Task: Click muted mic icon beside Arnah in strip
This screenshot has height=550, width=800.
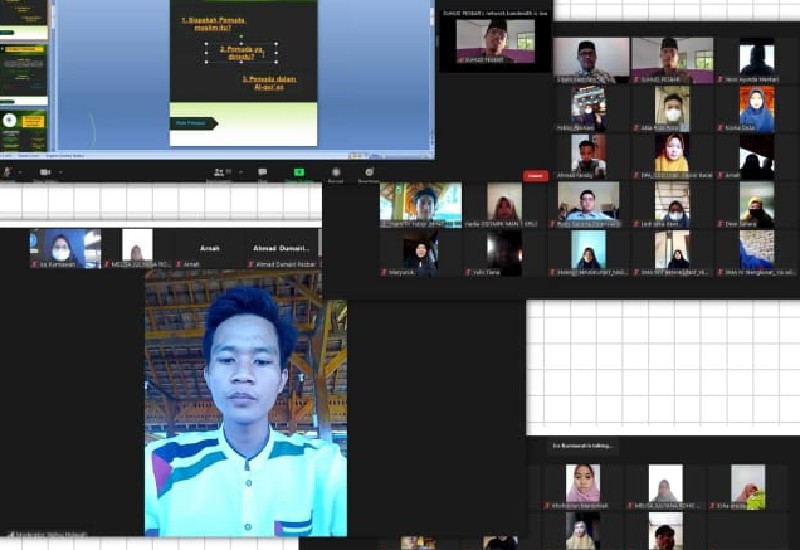Action: coord(179,264)
